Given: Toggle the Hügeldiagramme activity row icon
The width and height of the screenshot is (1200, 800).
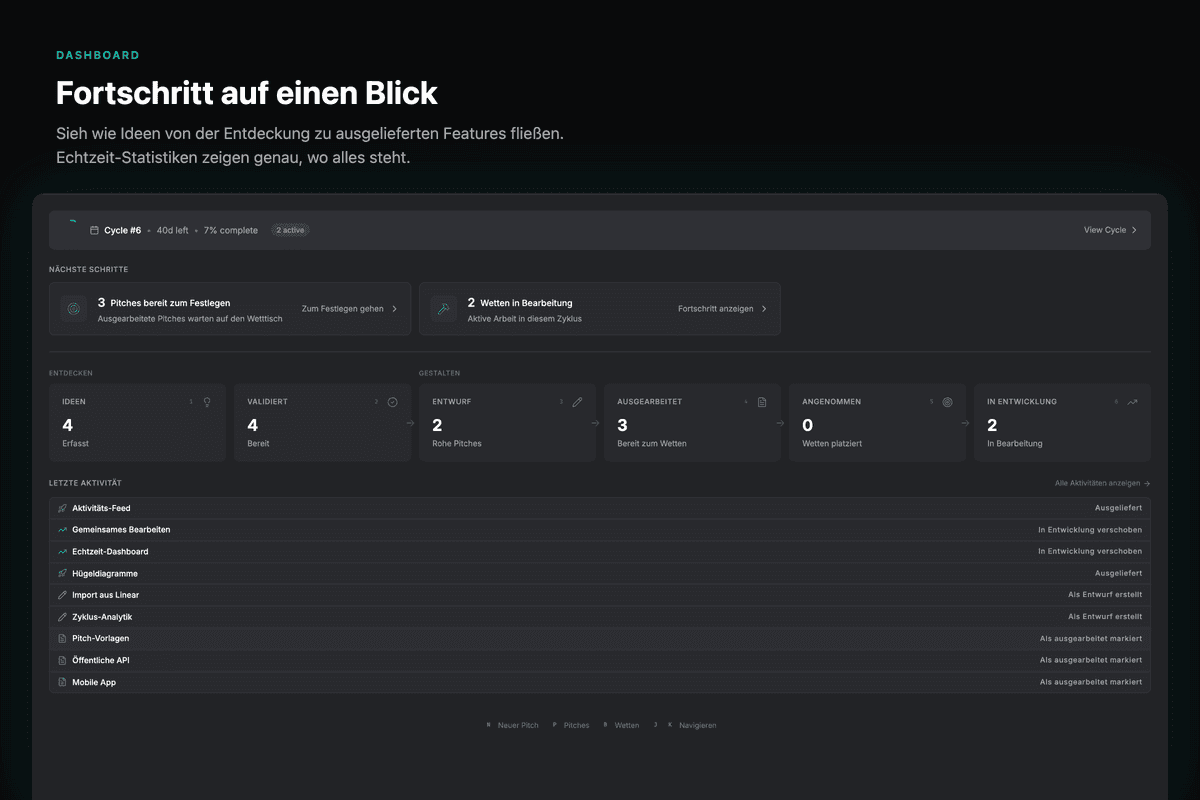Looking at the screenshot, I should (62, 573).
